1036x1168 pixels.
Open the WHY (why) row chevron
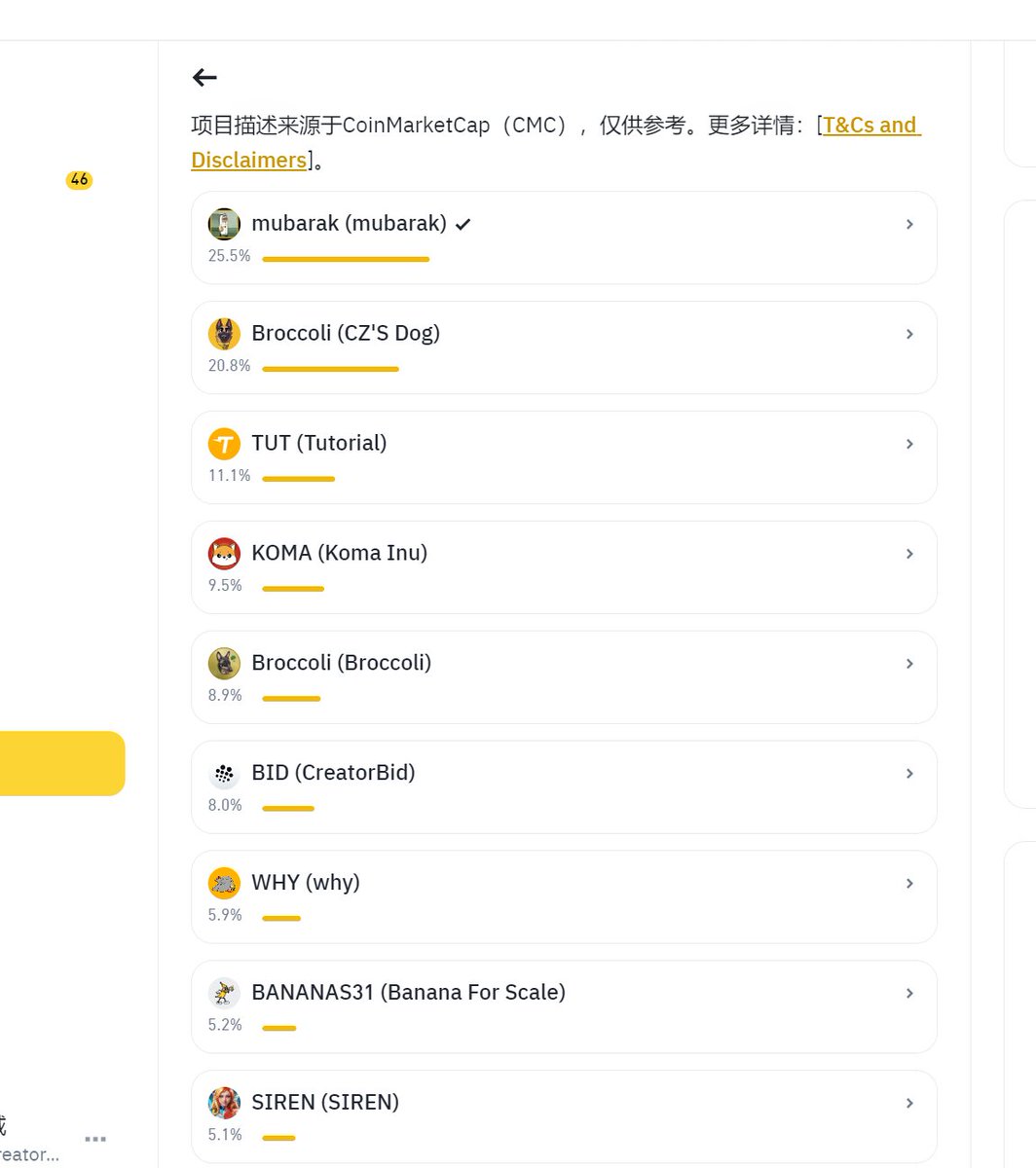click(x=909, y=884)
